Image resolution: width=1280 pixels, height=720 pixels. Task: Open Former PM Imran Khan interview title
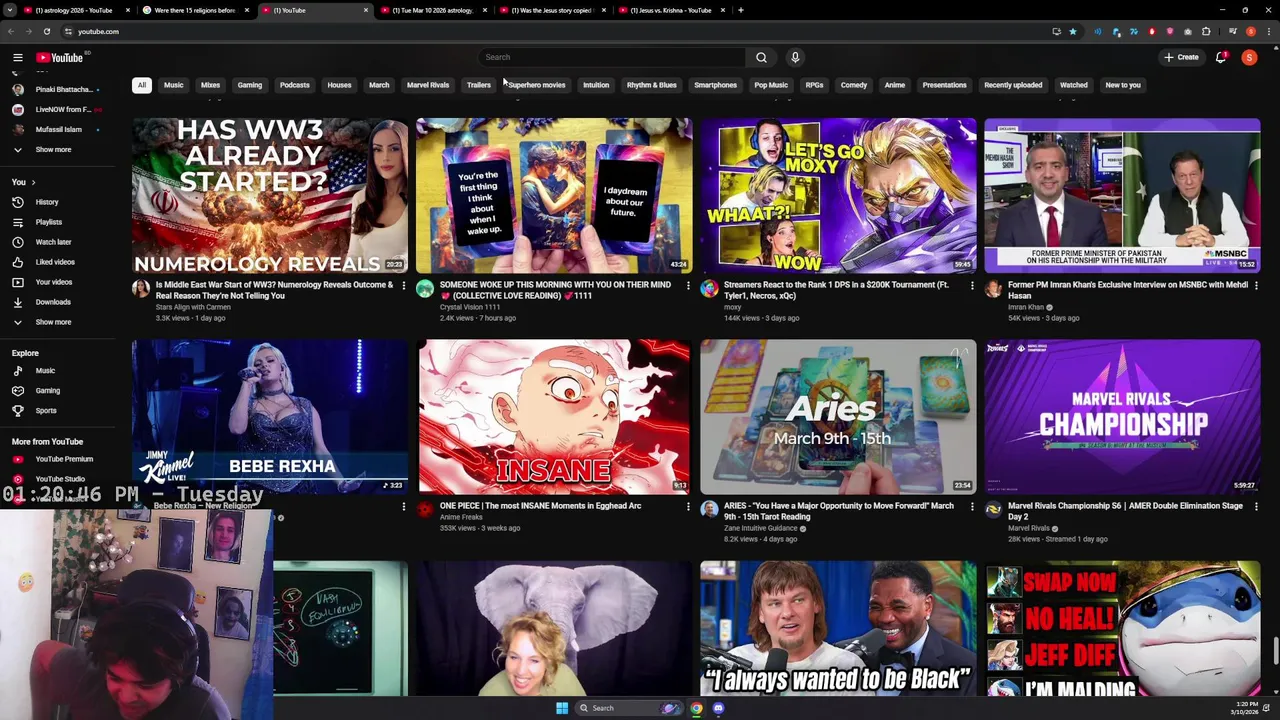[x=1128, y=290]
